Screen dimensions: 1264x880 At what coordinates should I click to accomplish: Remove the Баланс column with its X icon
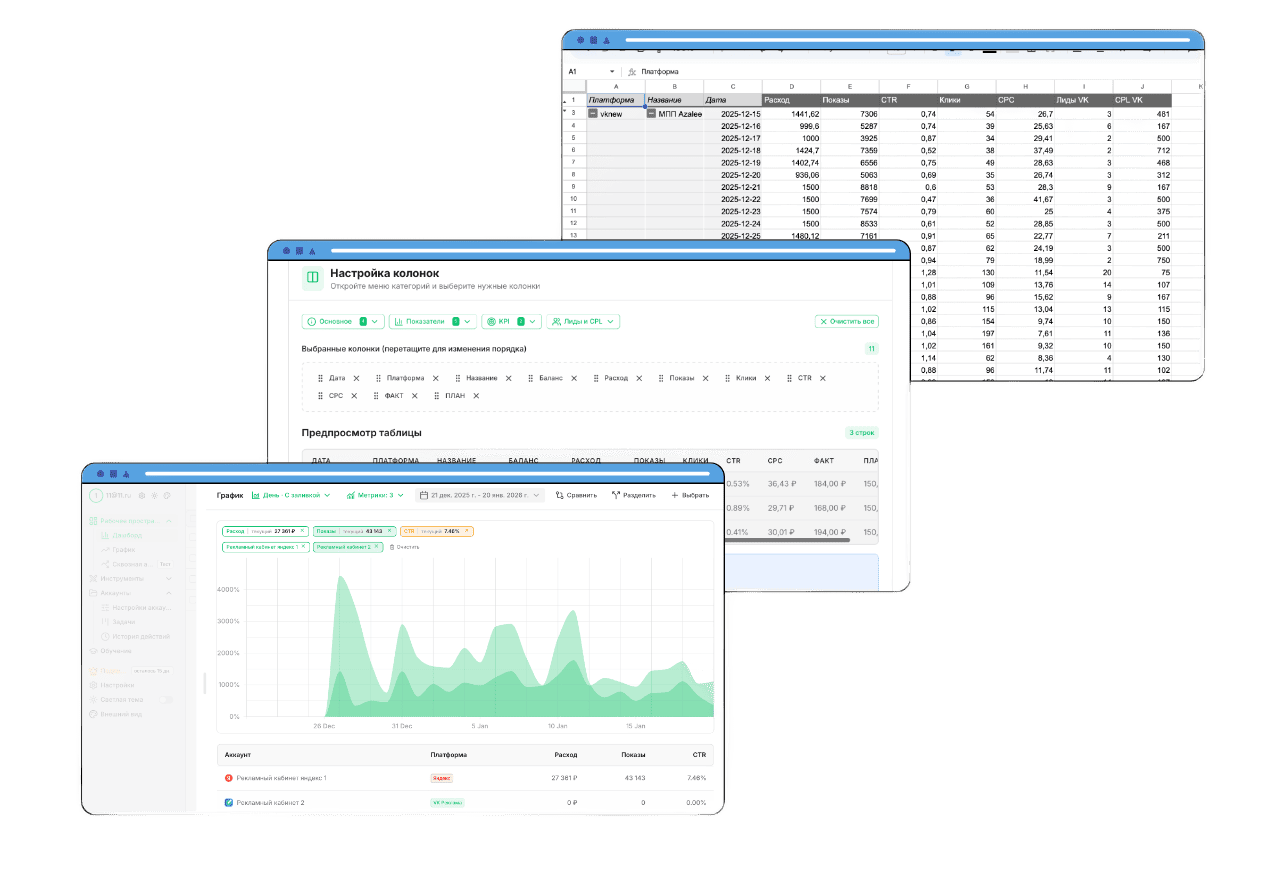coord(574,378)
